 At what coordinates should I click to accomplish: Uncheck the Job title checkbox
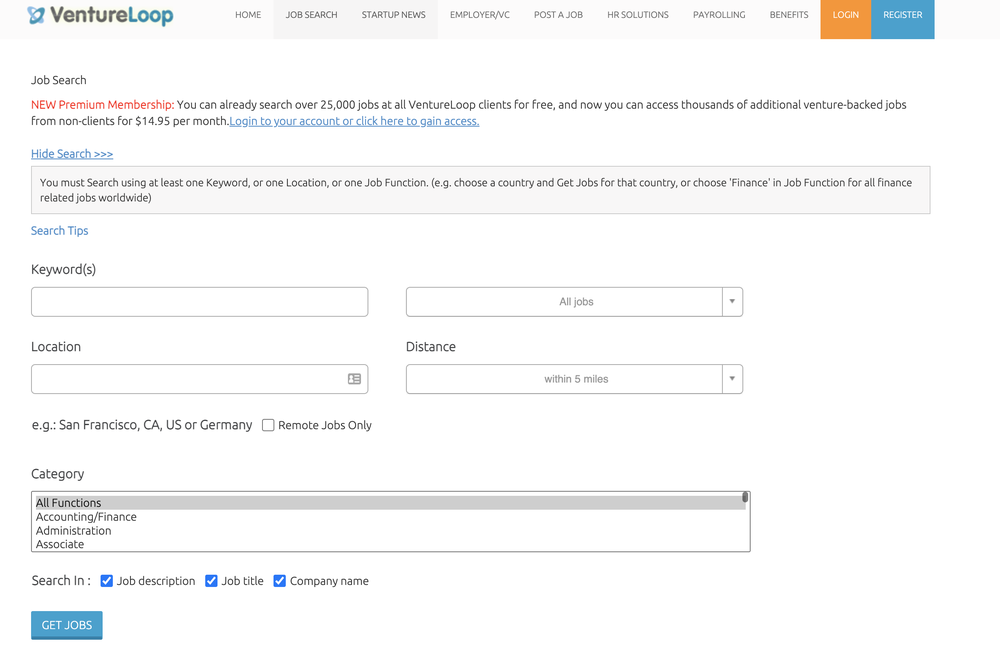[x=211, y=581]
